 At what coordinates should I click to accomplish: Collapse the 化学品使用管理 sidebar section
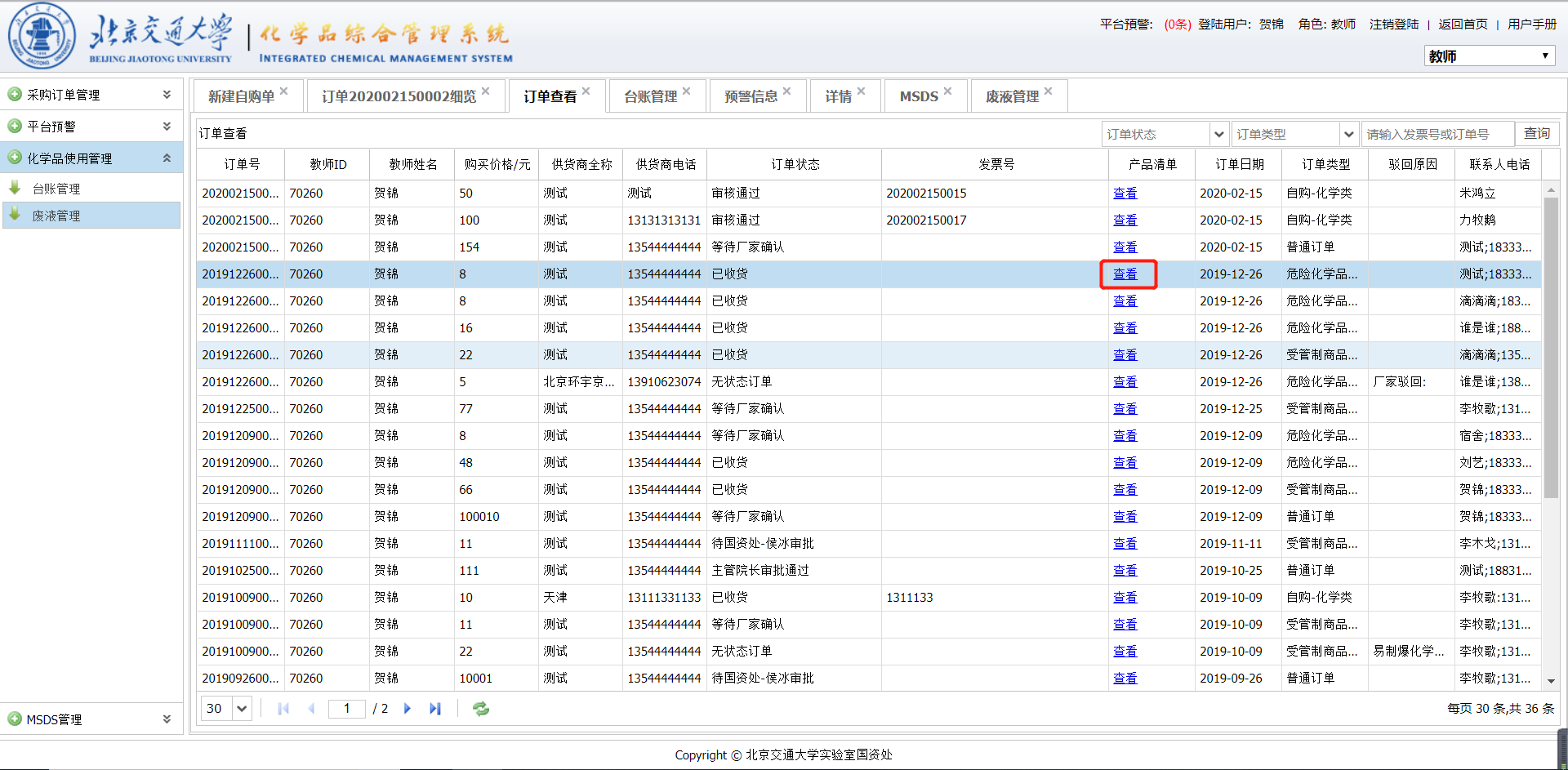click(167, 158)
